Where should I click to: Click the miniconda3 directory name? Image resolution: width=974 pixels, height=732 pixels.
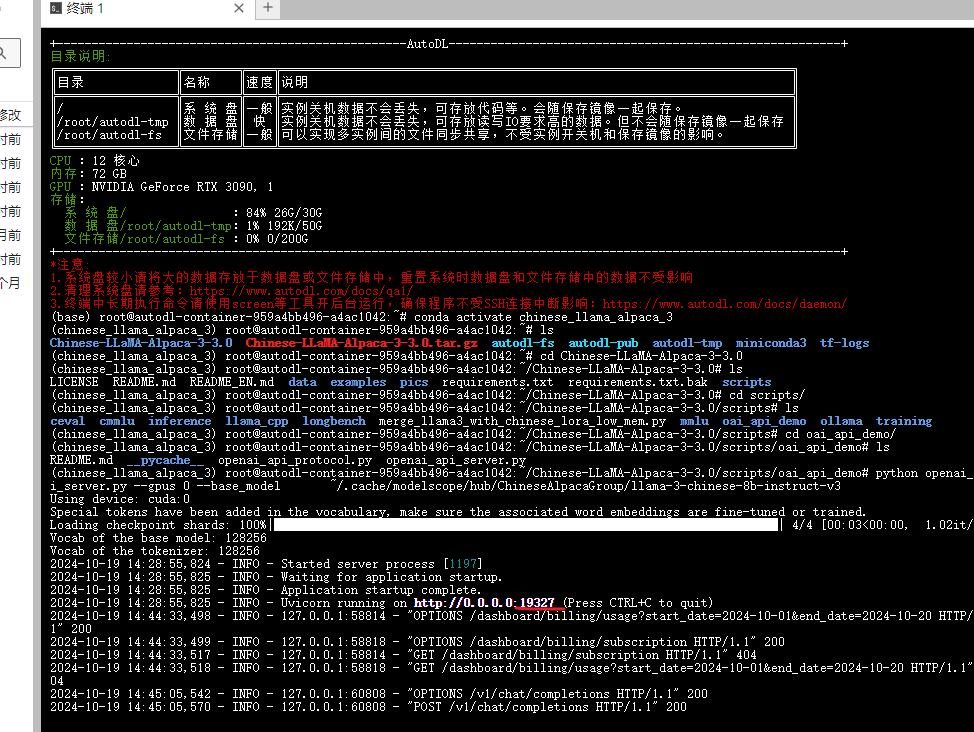point(771,343)
